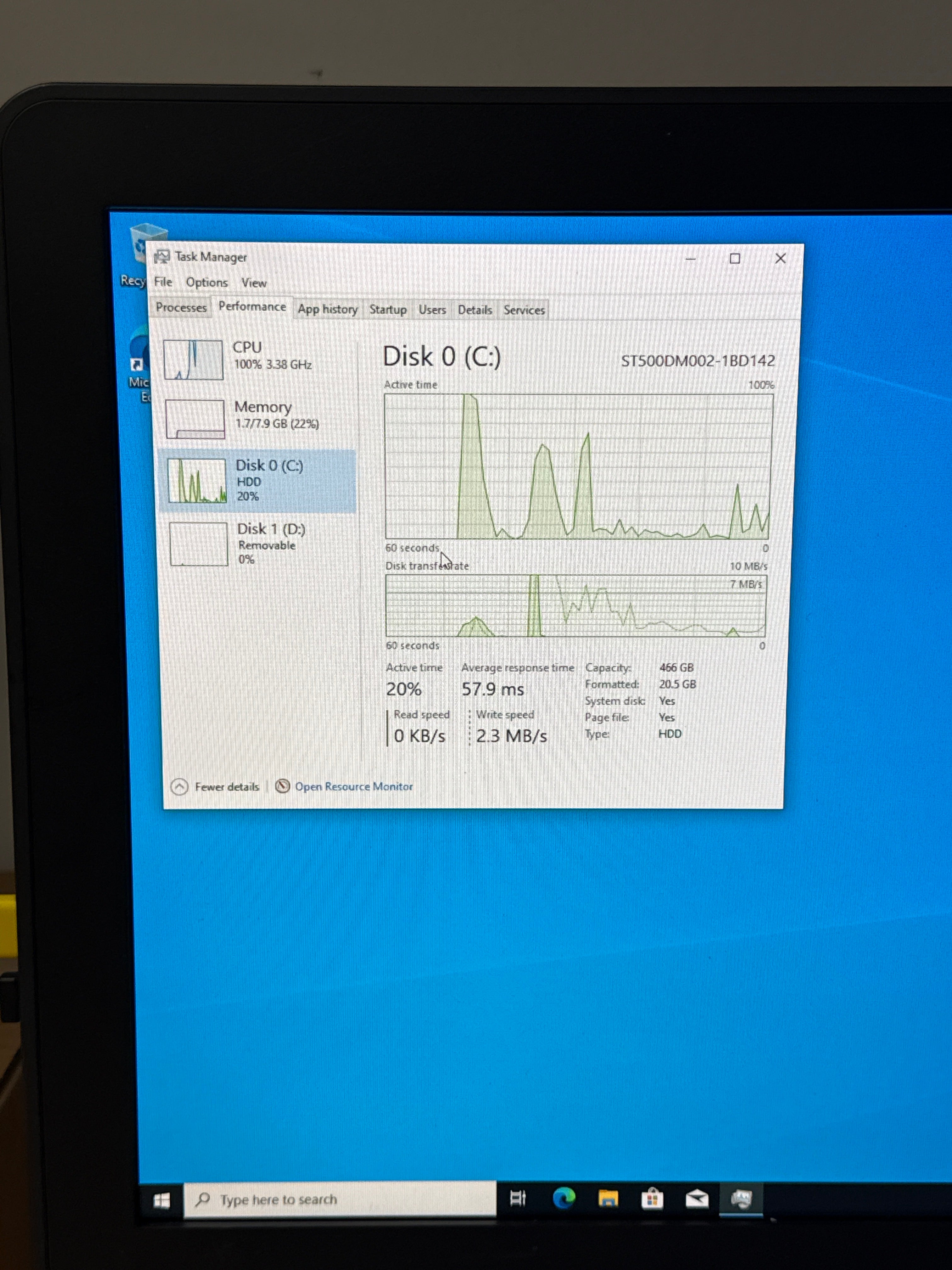This screenshot has height=1270, width=952.
Task: Switch to the App history tab
Action: pos(328,309)
